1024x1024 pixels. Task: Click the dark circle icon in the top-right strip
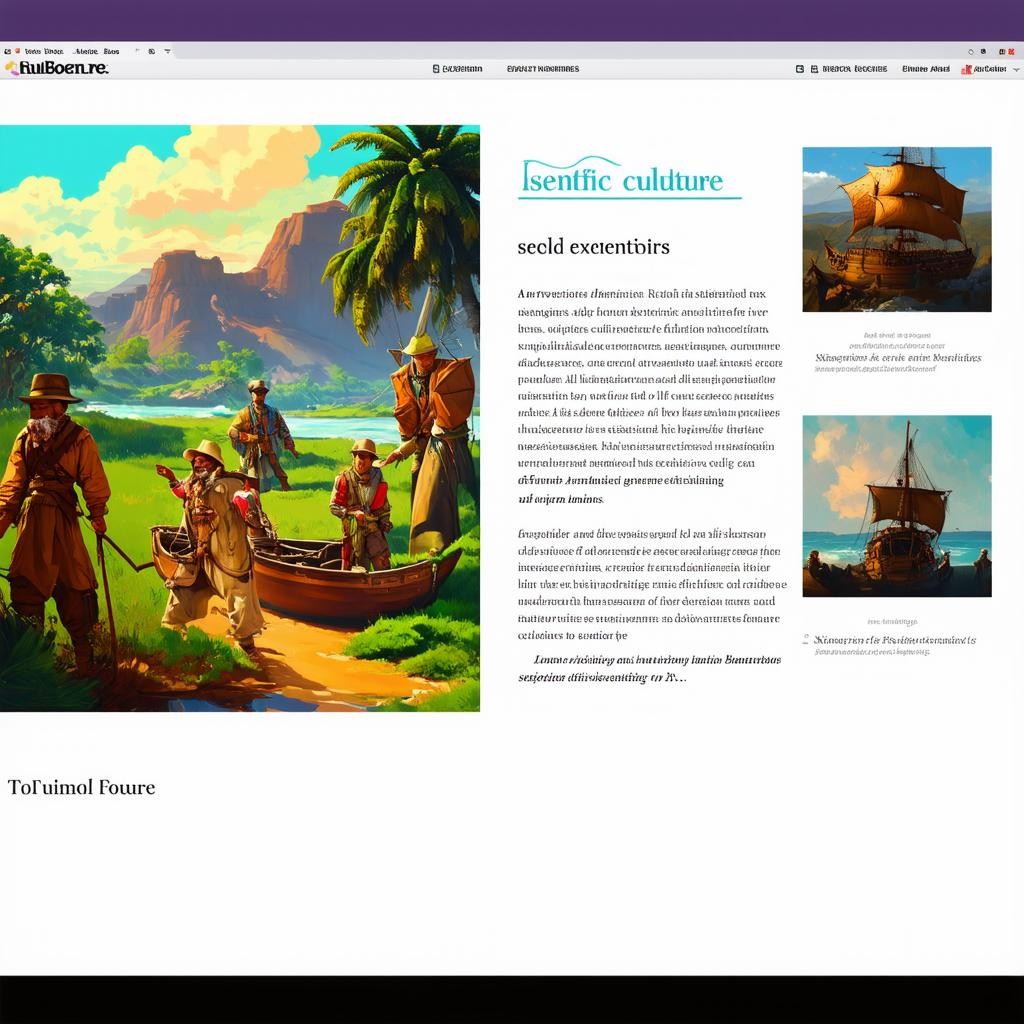[983, 51]
